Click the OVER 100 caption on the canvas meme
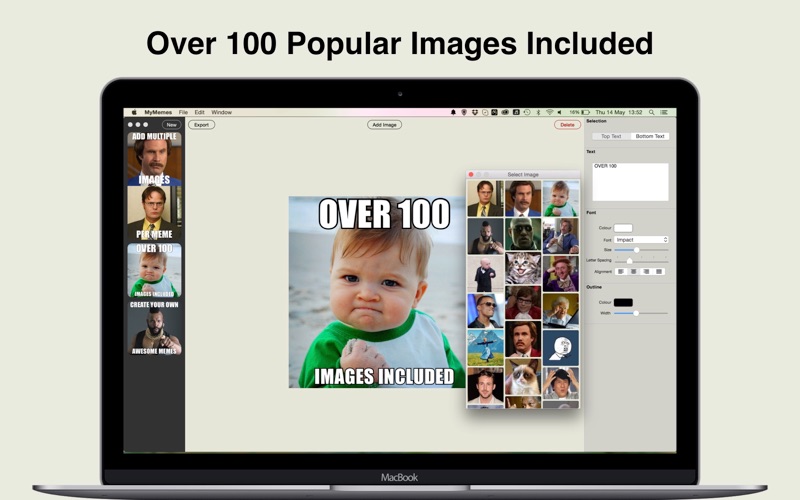Screen dimensions: 800x500 coord(384,214)
